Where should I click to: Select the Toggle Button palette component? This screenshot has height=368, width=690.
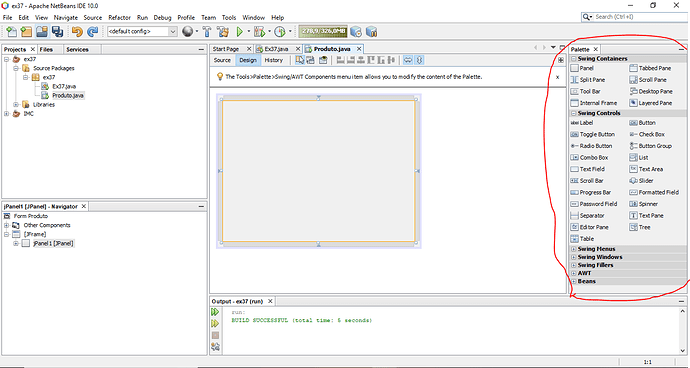coord(593,134)
